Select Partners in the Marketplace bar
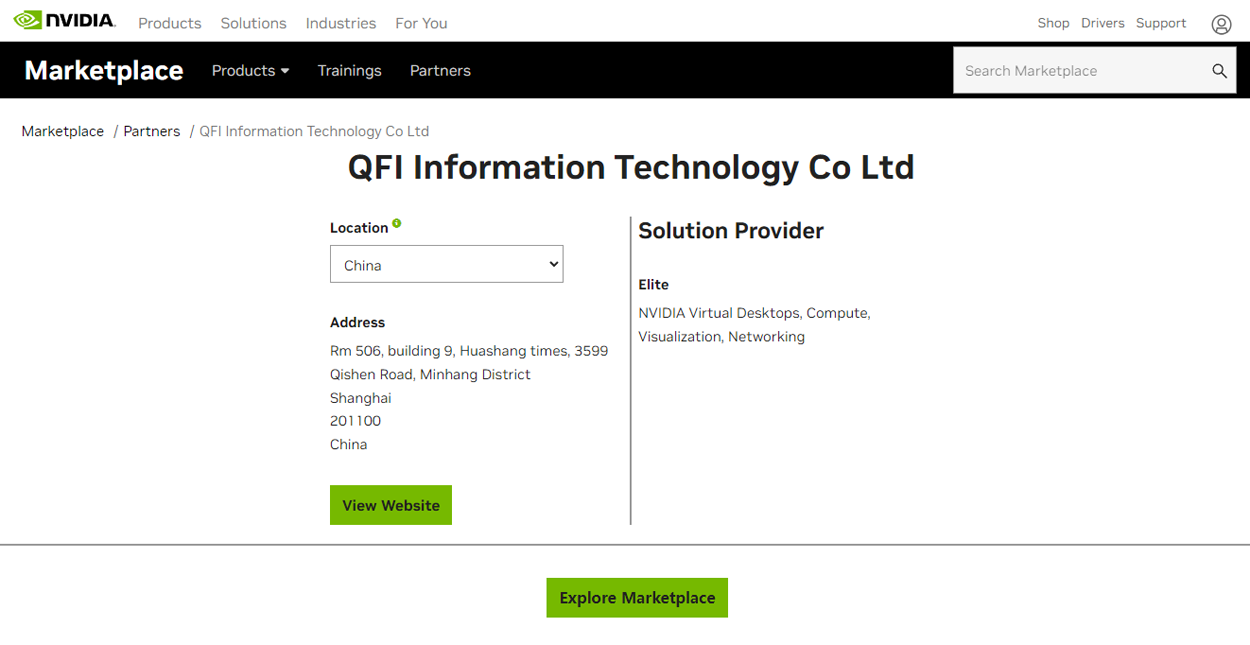Viewport: 1250px width, 645px height. click(x=440, y=71)
